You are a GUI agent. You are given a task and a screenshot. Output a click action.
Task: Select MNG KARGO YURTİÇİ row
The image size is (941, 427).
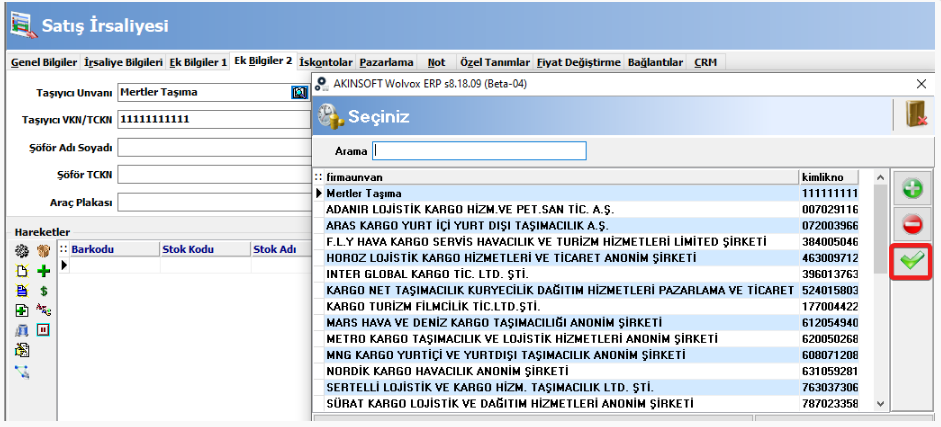coord(586,355)
